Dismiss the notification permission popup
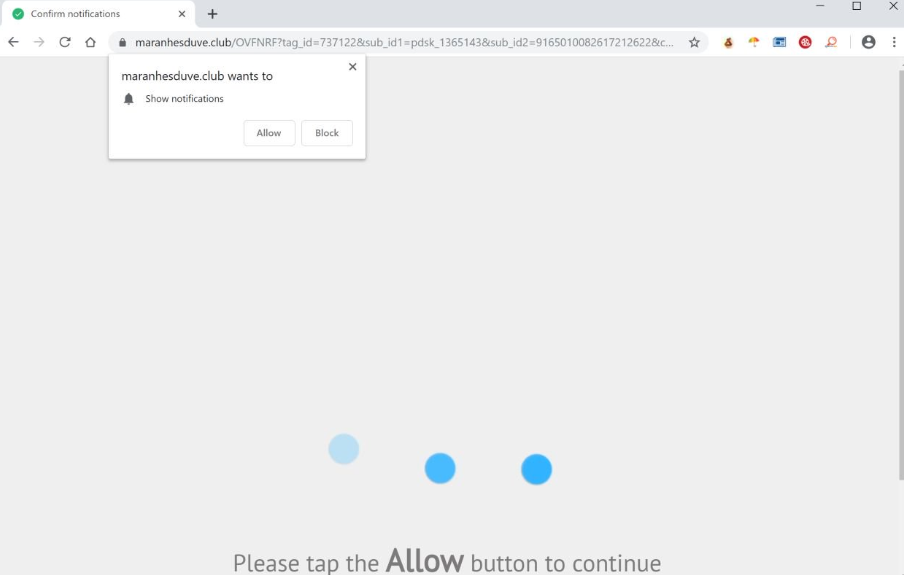Screen dimensions: 904x575 [353, 67]
